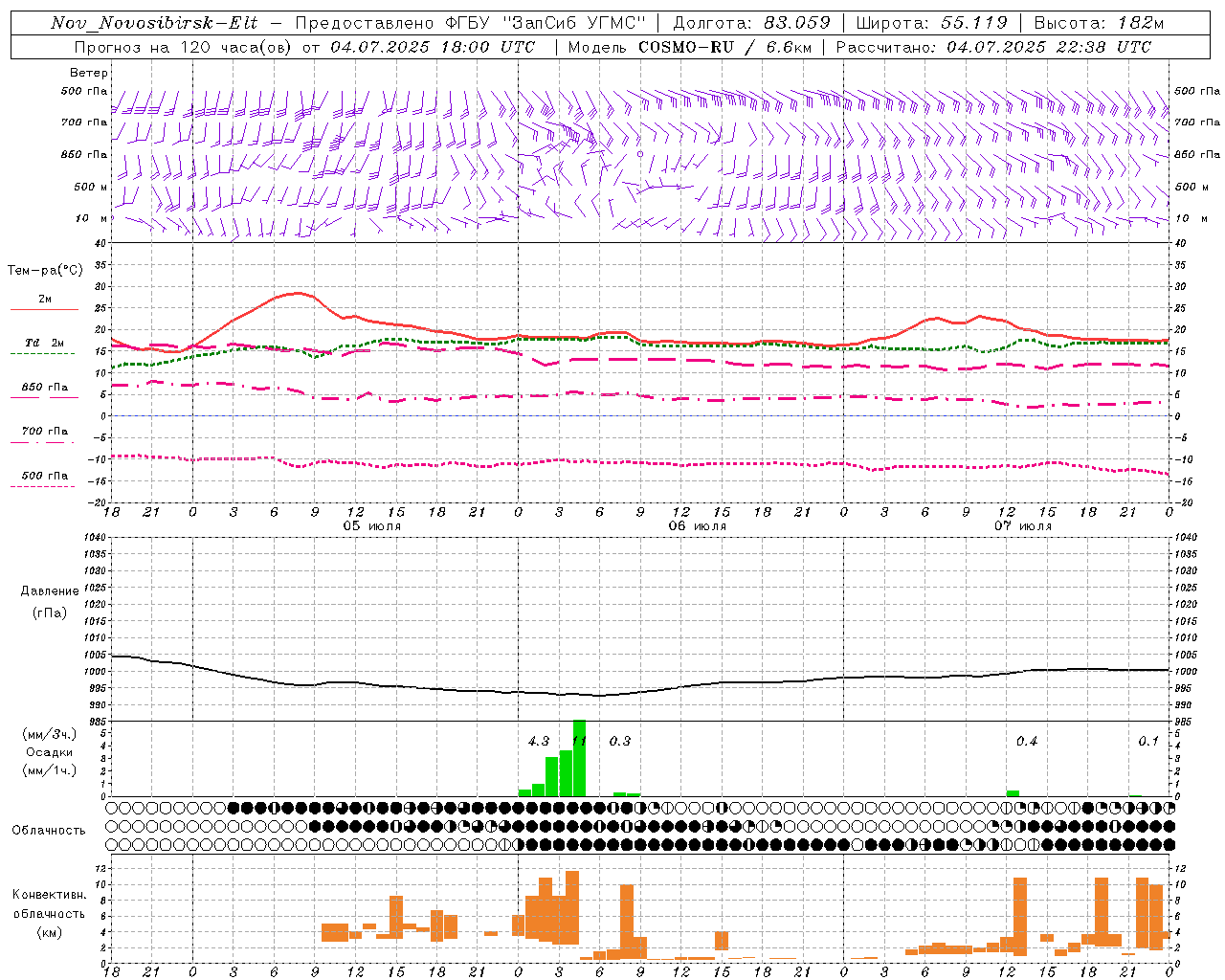Viewport: 1225px width, 980px height.
Task: Click the station name Nov_Novosibirsk-Elt in header
Action: [x=154, y=23]
